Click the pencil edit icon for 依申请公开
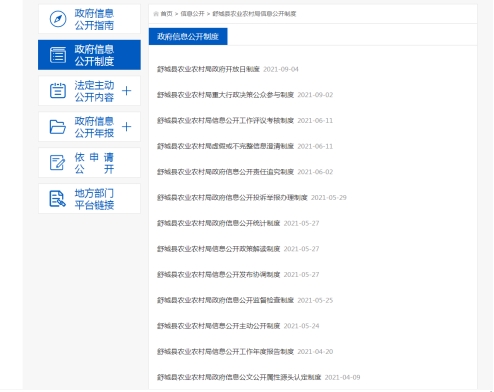Image resolution: width=494 pixels, height=392 pixels. click(57, 163)
